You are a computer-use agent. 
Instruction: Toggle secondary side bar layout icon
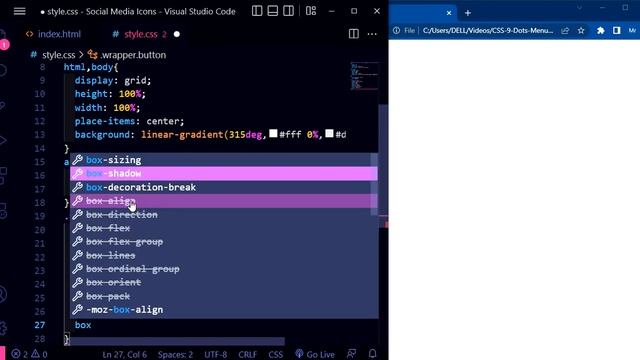click(x=288, y=11)
